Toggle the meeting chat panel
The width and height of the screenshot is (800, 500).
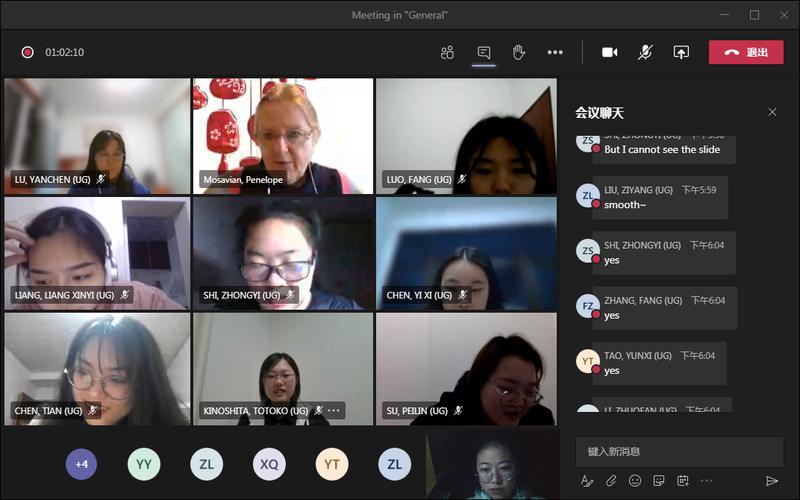pyautogui.click(x=484, y=53)
